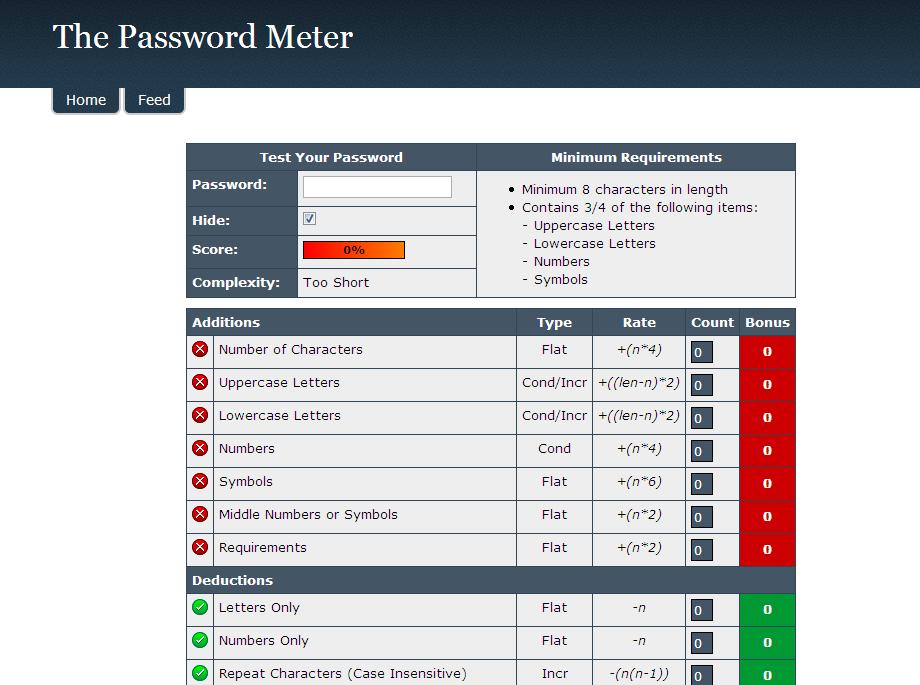The height and width of the screenshot is (685, 920).
Task: Click the 0% score bar
Action: pyautogui.click(x=354, y=250)
